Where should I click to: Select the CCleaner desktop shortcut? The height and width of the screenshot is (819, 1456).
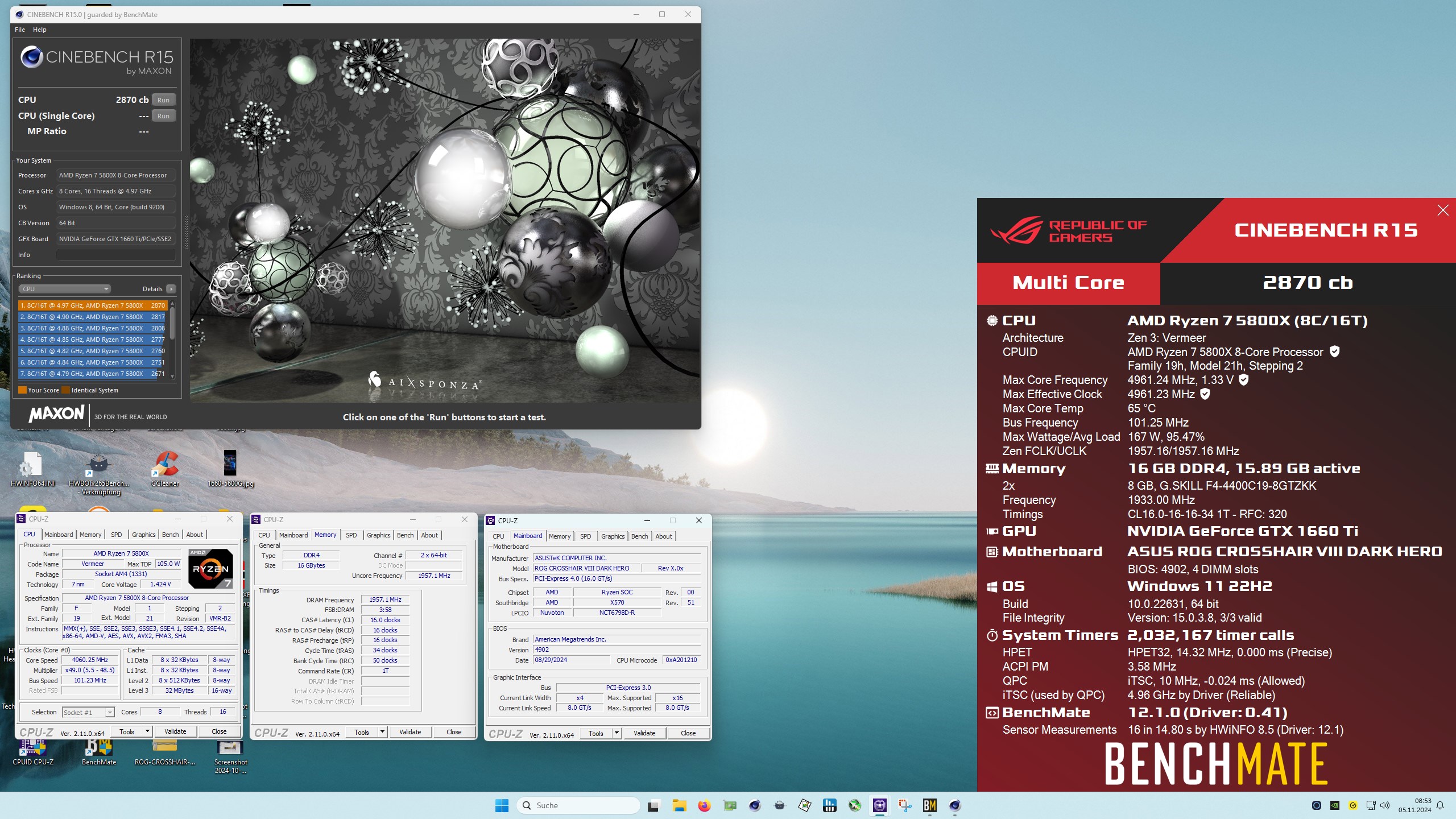[x=165, y=469]
